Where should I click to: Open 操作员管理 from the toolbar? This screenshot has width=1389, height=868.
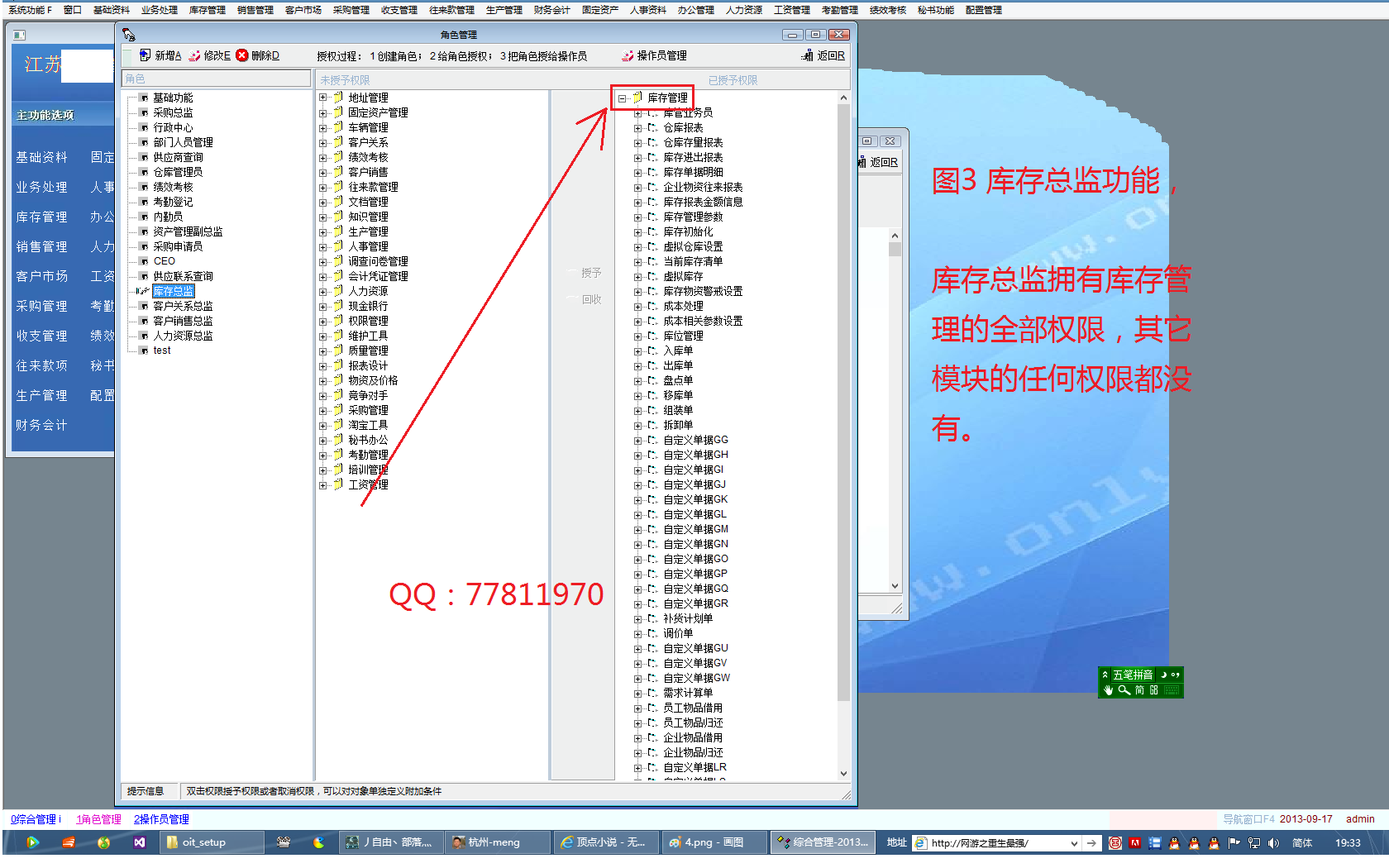pos(654,55)
